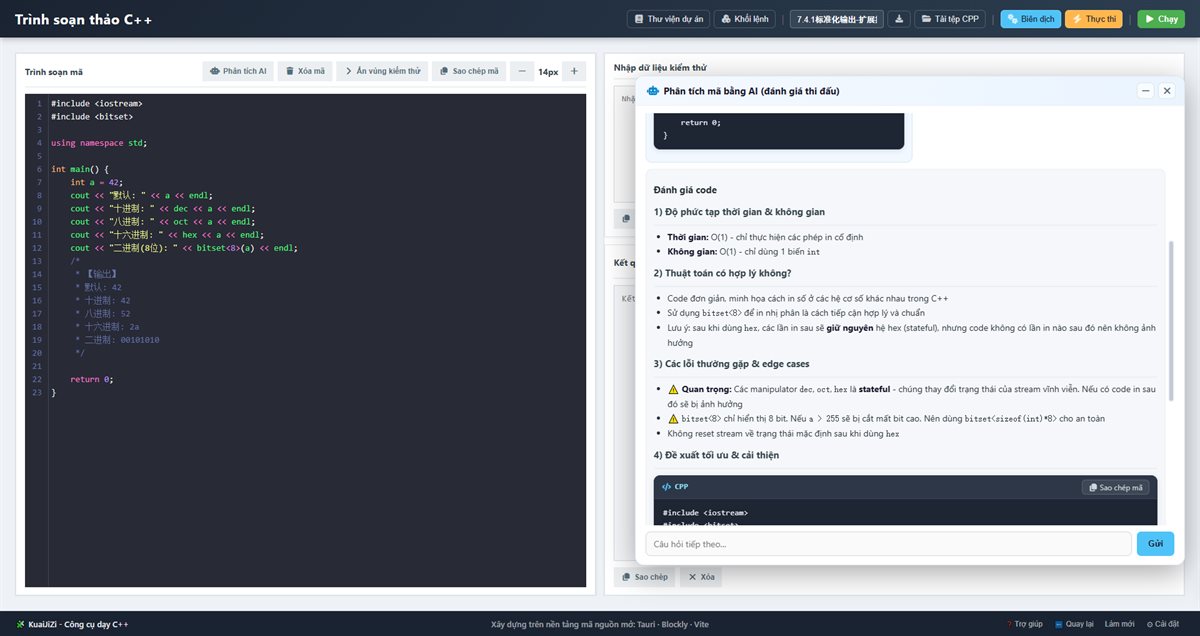The width and height of the screenshot is (1200, 636).
Task: Increase editor font size with plus
Action: click(x=574, y=71)
